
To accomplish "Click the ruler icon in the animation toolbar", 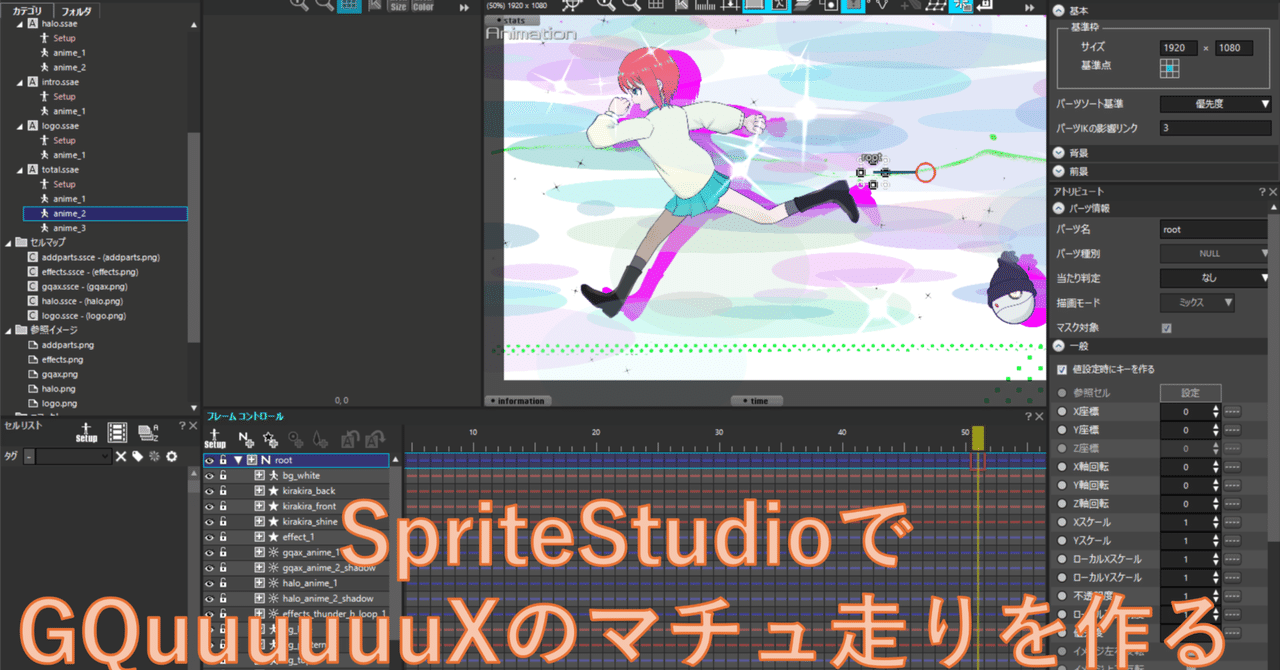I will click(x=706, y=5).
